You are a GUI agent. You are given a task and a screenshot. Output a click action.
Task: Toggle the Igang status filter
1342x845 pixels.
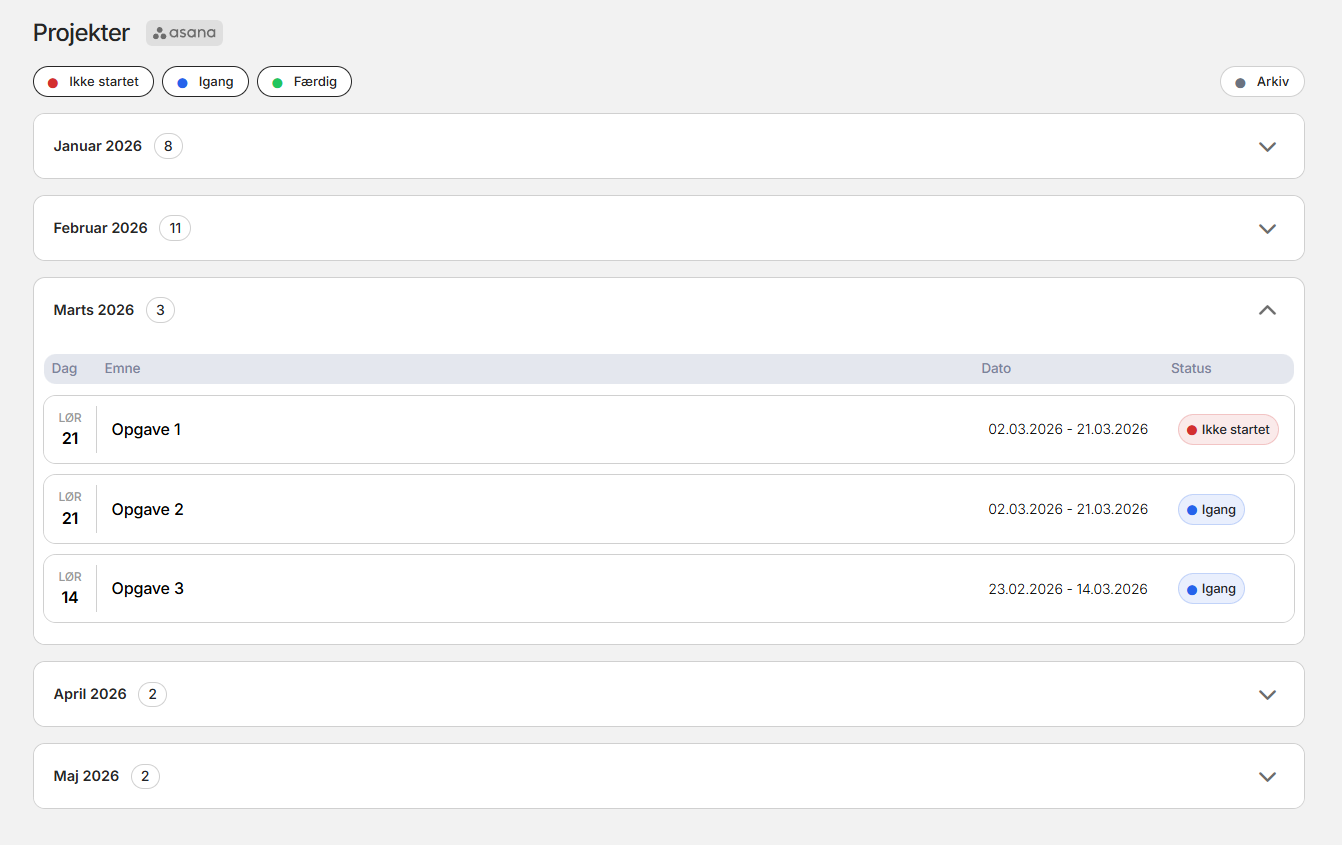click(x=205, y=82)
